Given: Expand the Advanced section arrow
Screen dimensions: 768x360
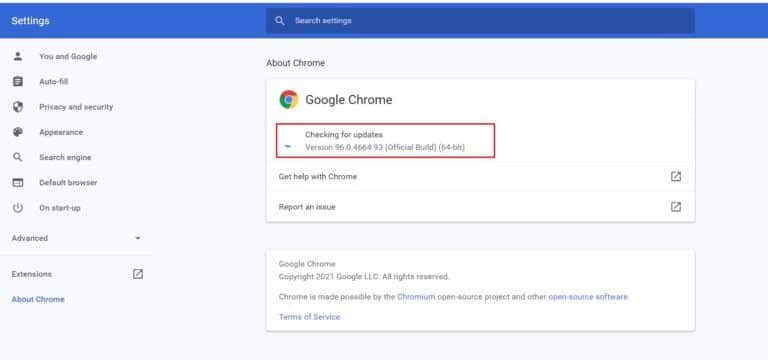Looking at the screenshot, I should [138, 238].
